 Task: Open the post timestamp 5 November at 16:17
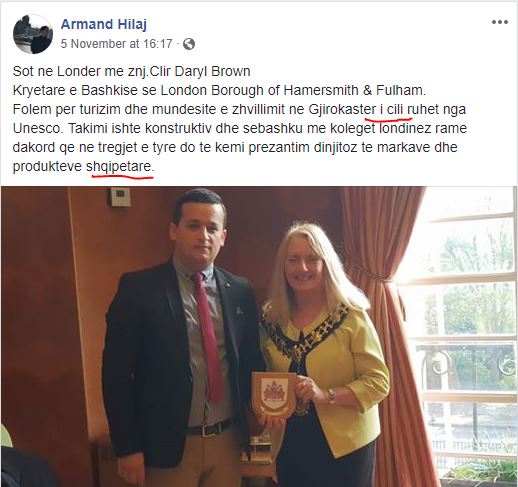coord(116,44)
